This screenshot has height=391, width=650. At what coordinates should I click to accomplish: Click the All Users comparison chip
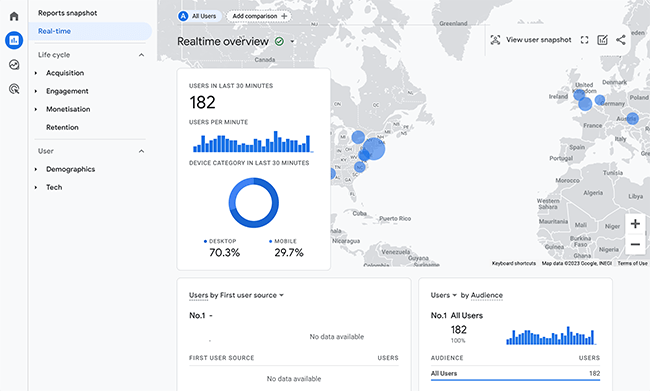coord(199,16)
